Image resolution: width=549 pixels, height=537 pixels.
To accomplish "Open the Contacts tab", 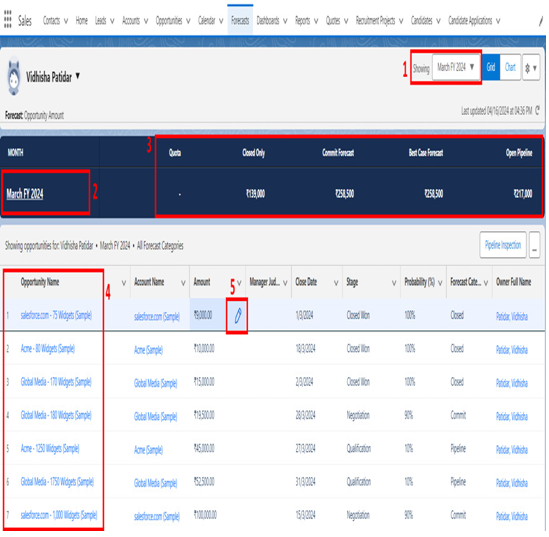I will point(51,21).
